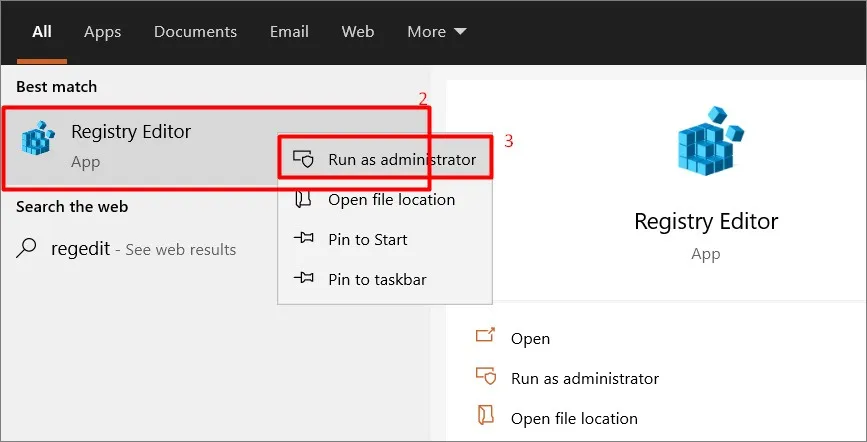Switch to the Apps tab
This screenshot has height=442, width=867.
click(102, 32)
